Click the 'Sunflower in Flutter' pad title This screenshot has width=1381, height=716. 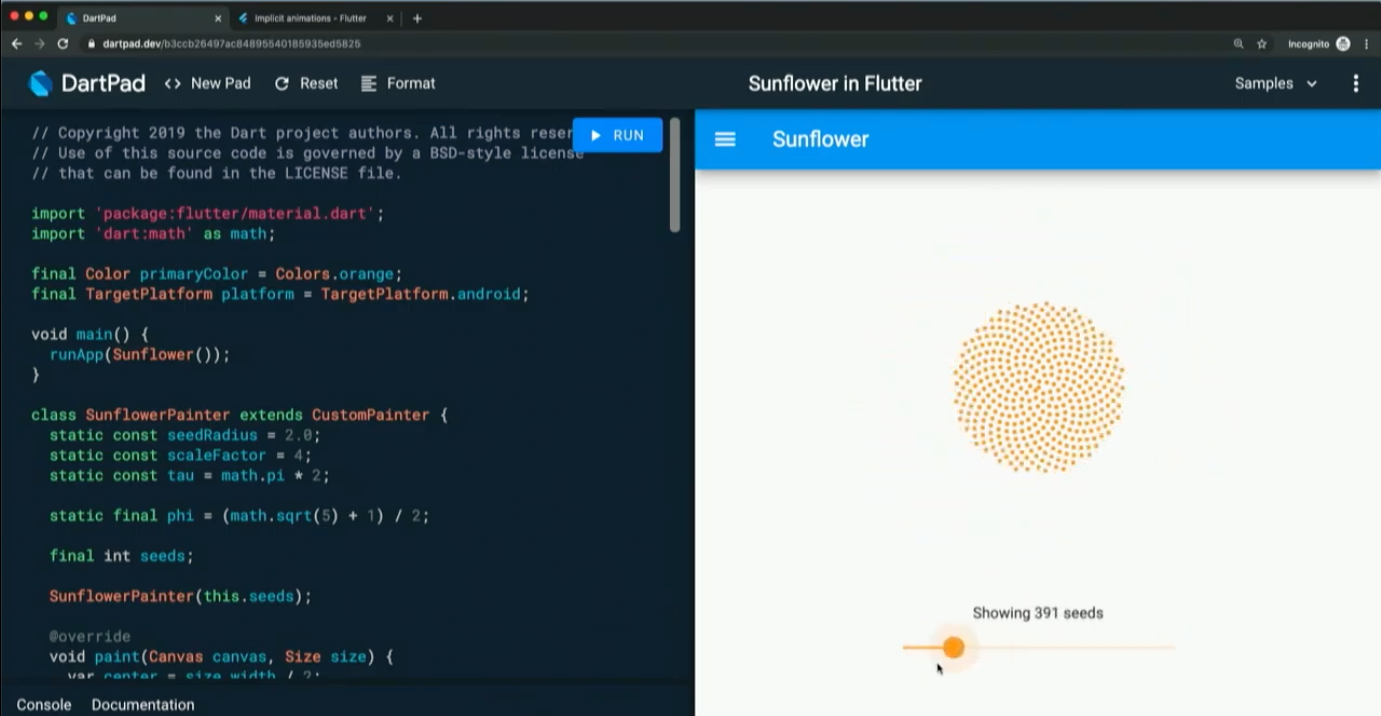(x=835, y=84)
